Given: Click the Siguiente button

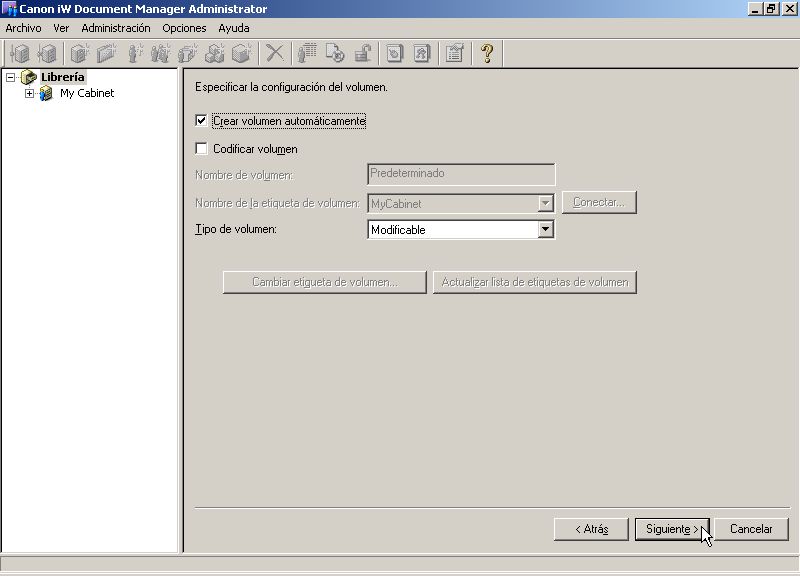Looking at the screenshot, I should coord(672,529).
